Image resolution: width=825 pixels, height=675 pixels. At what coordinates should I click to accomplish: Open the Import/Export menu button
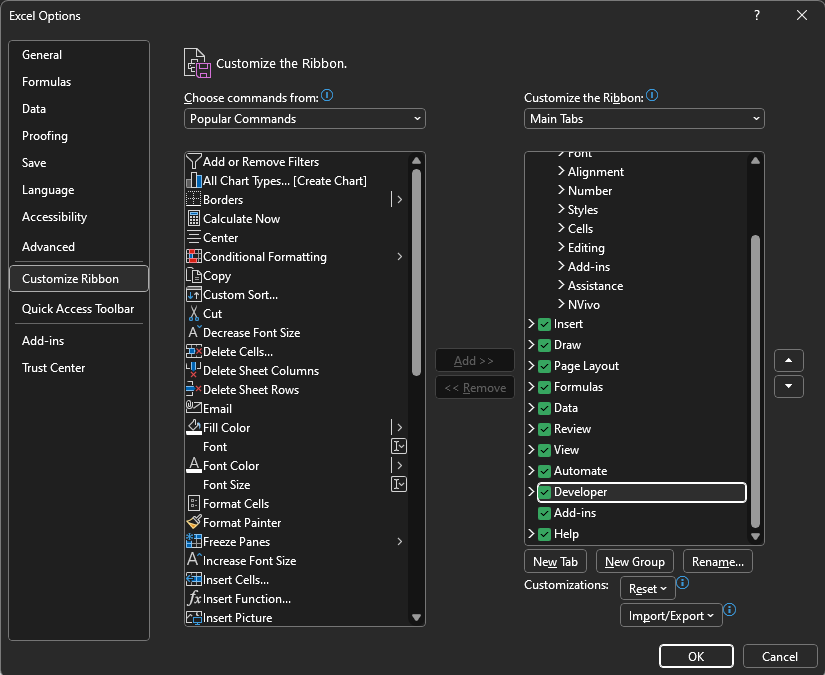pyautogui.click(x=671, y=616)
